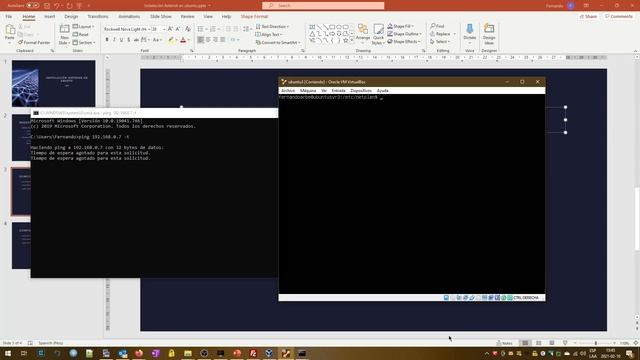Toggle Bold formatting
The image size is (640, 360).
coord(107,40)
